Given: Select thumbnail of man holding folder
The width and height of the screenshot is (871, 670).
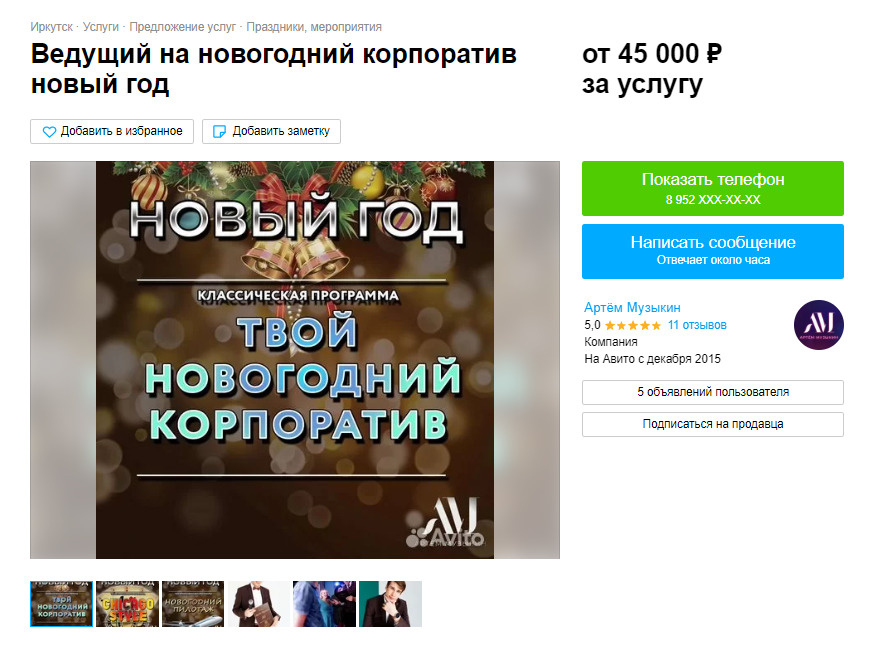Looking at the screenshot, I should (259, 604).
